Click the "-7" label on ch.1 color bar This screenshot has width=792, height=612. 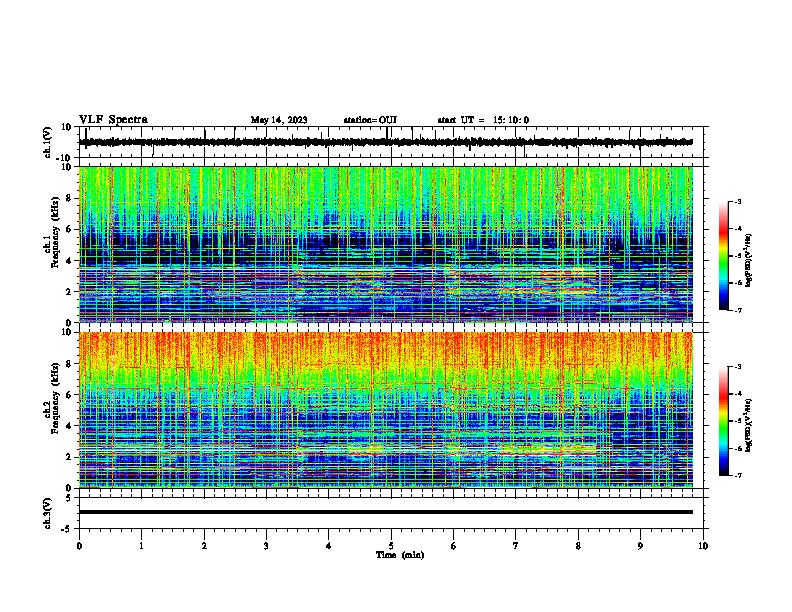click(x=737, y=310)
